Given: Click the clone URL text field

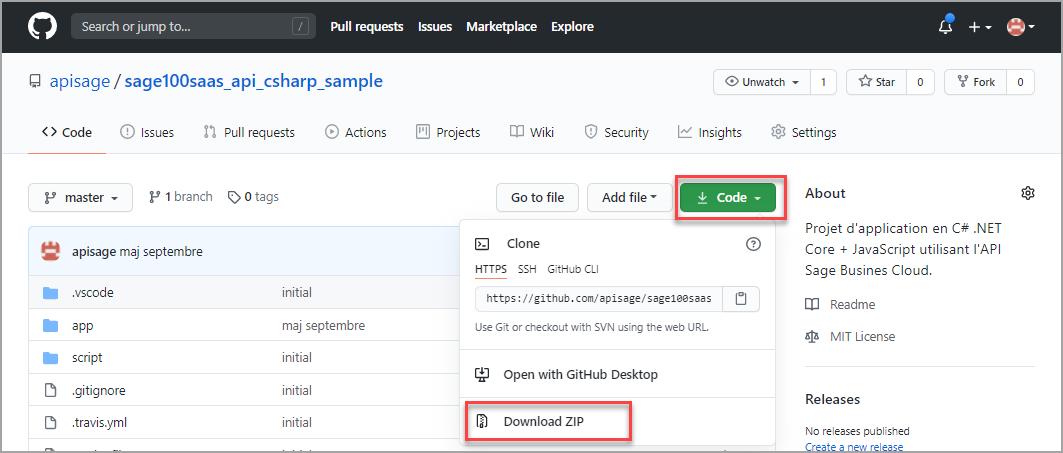Looking at the screenshot, I should click(599, 298).
